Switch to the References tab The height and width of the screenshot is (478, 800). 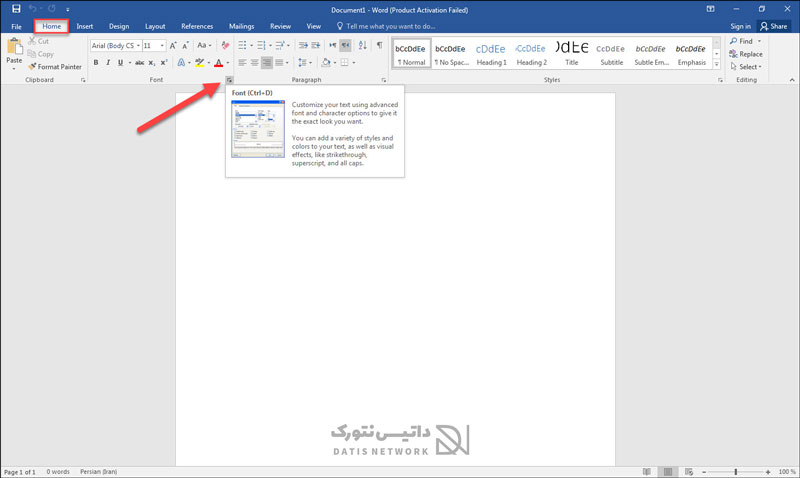[x=197, y=27]
